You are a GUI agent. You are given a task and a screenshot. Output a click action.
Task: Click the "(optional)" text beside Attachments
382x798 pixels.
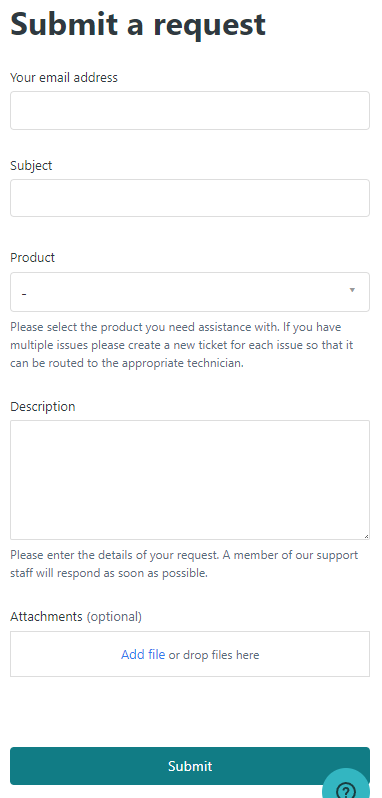(114, 617)
